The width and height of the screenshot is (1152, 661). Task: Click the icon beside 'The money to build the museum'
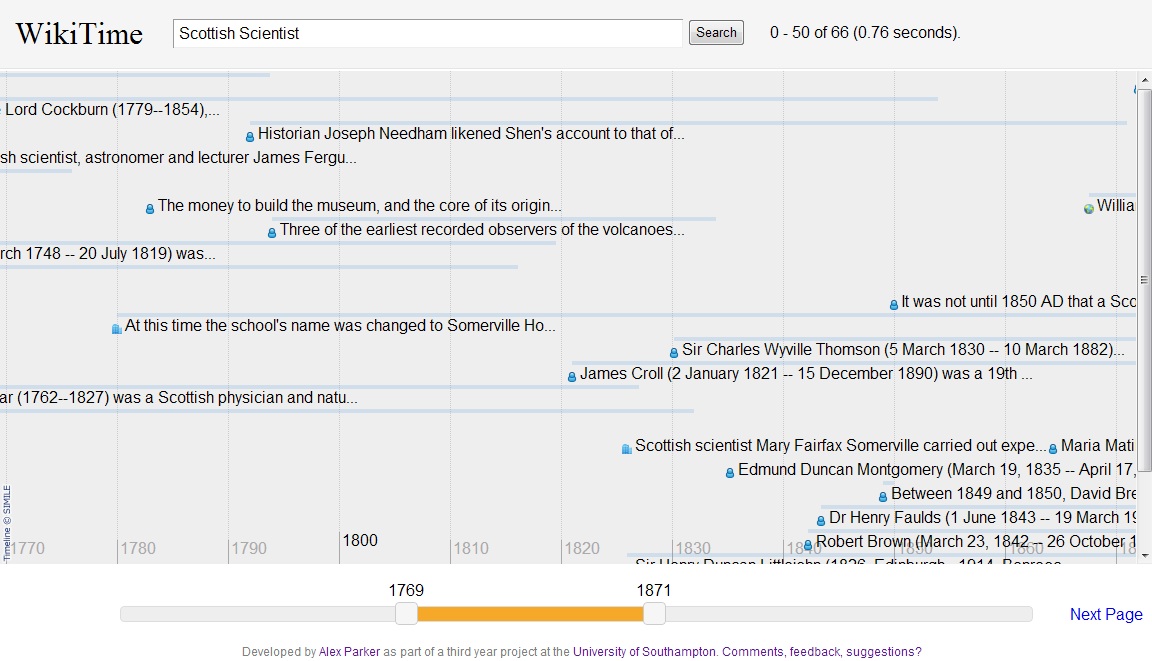[x=150, y=209]
